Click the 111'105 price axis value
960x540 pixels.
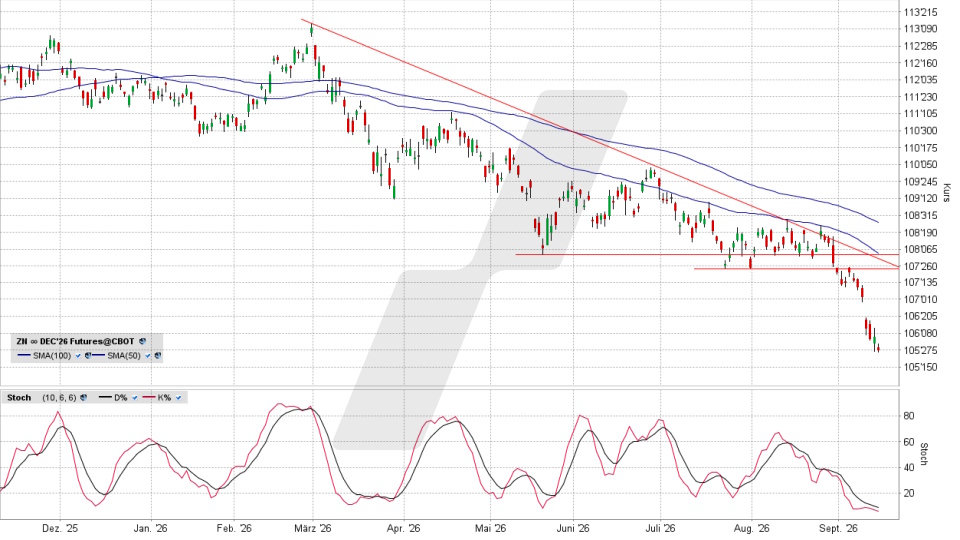click(x=921, y=113)
